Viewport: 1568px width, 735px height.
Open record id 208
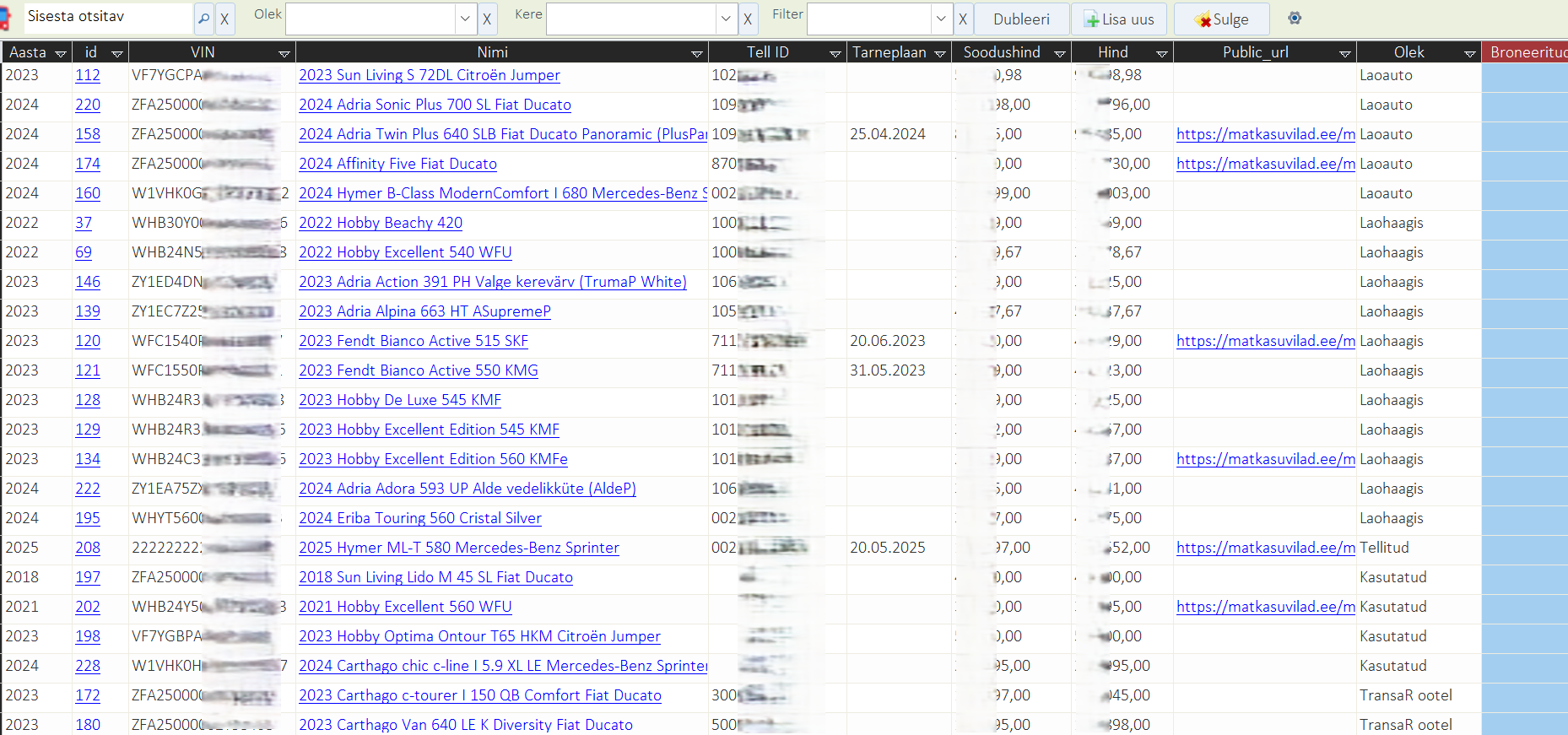coord(88,548)
